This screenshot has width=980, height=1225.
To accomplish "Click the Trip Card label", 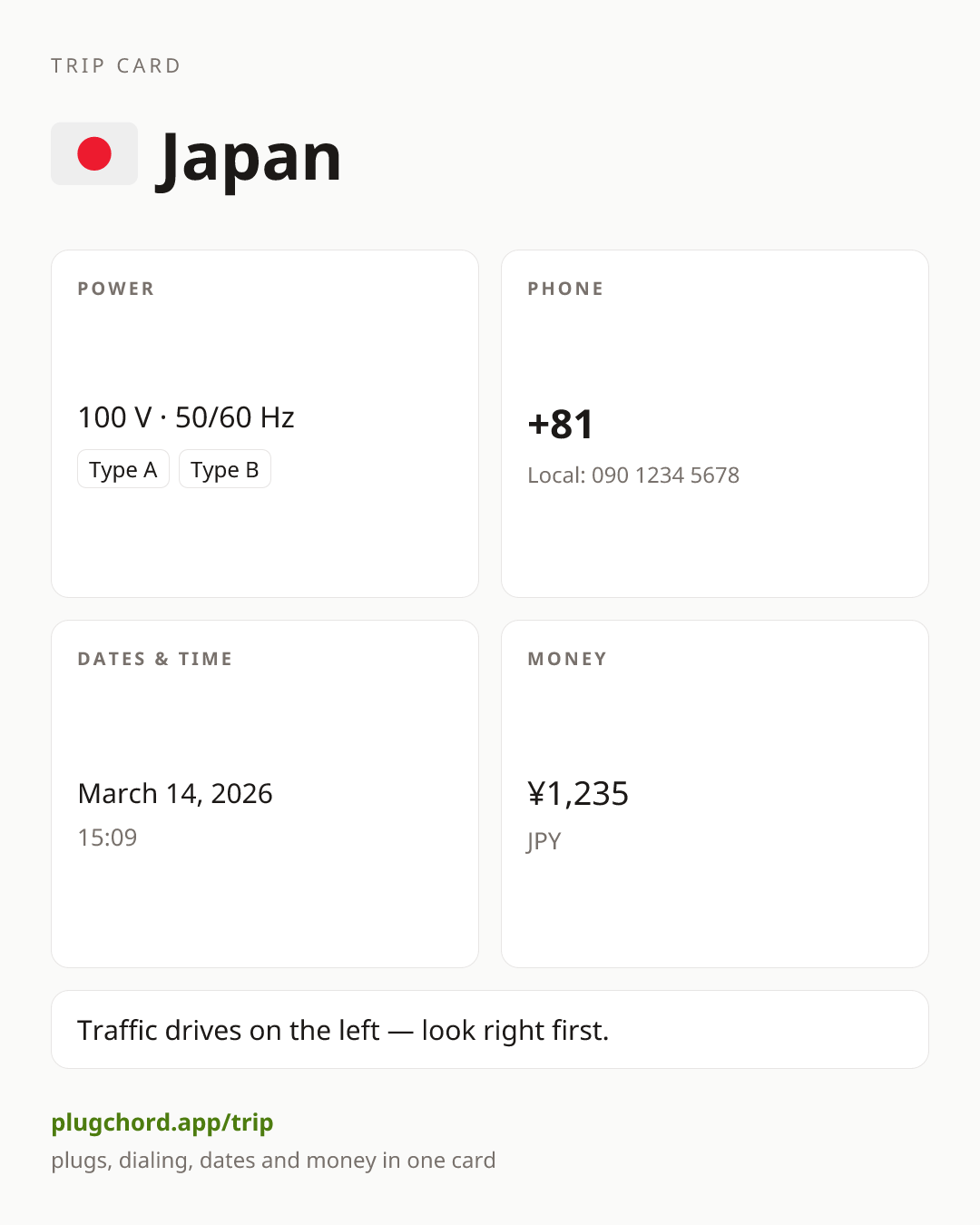I will pyautogui.click(x=116, y=65).
